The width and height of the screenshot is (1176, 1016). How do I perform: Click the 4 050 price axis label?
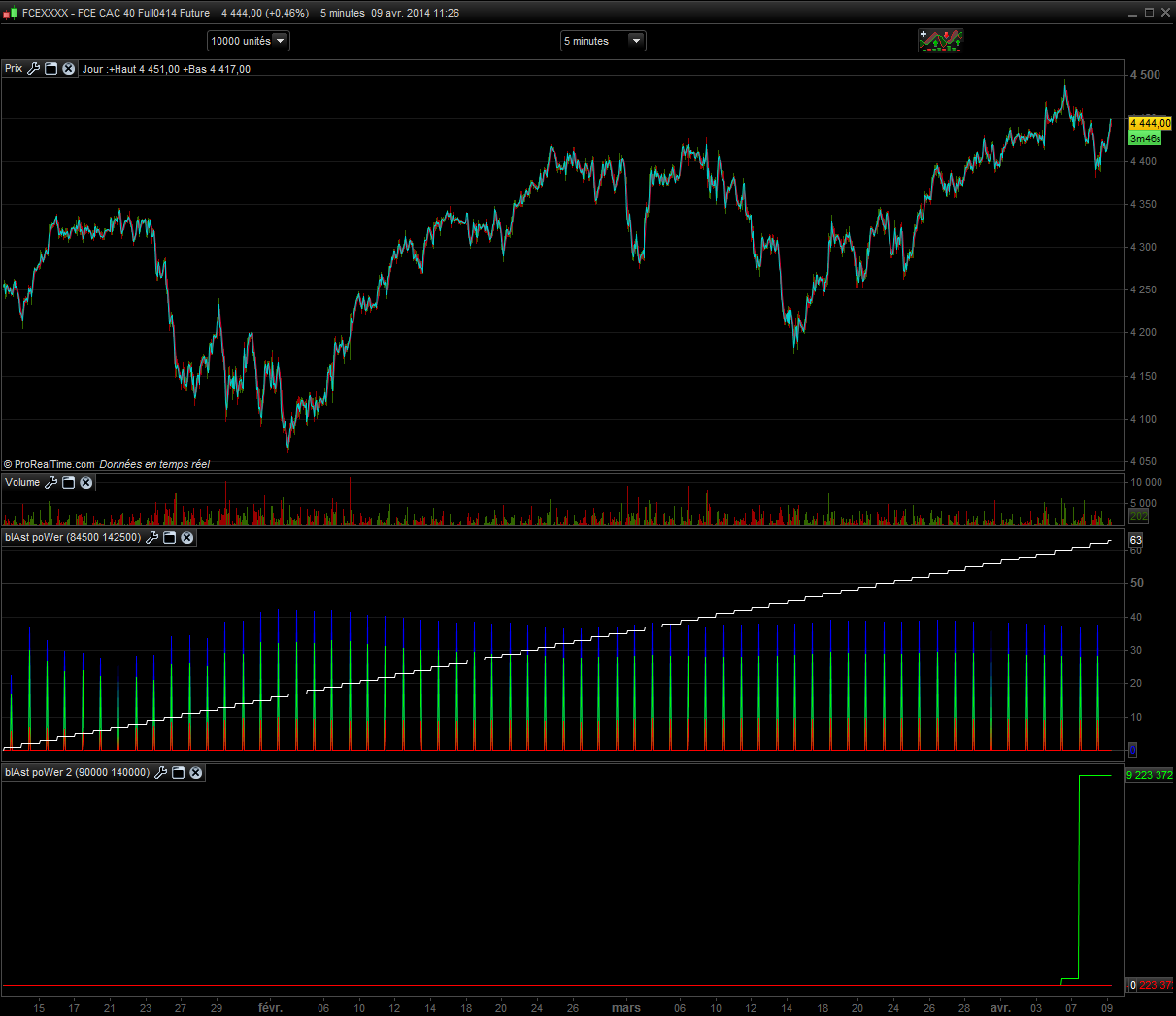click(x=1143, y=461)
